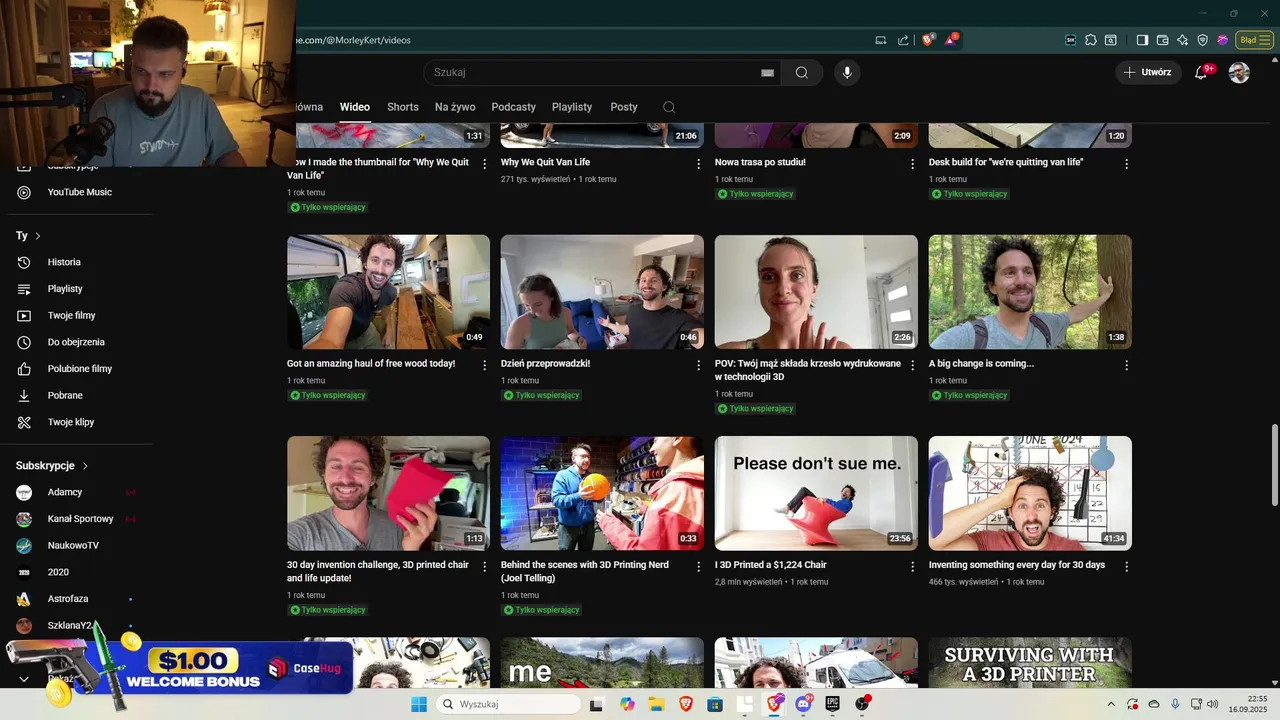1280x720 pixels.
Task: Open File Explorer from the taskbar
Action: tap(656, 704)
